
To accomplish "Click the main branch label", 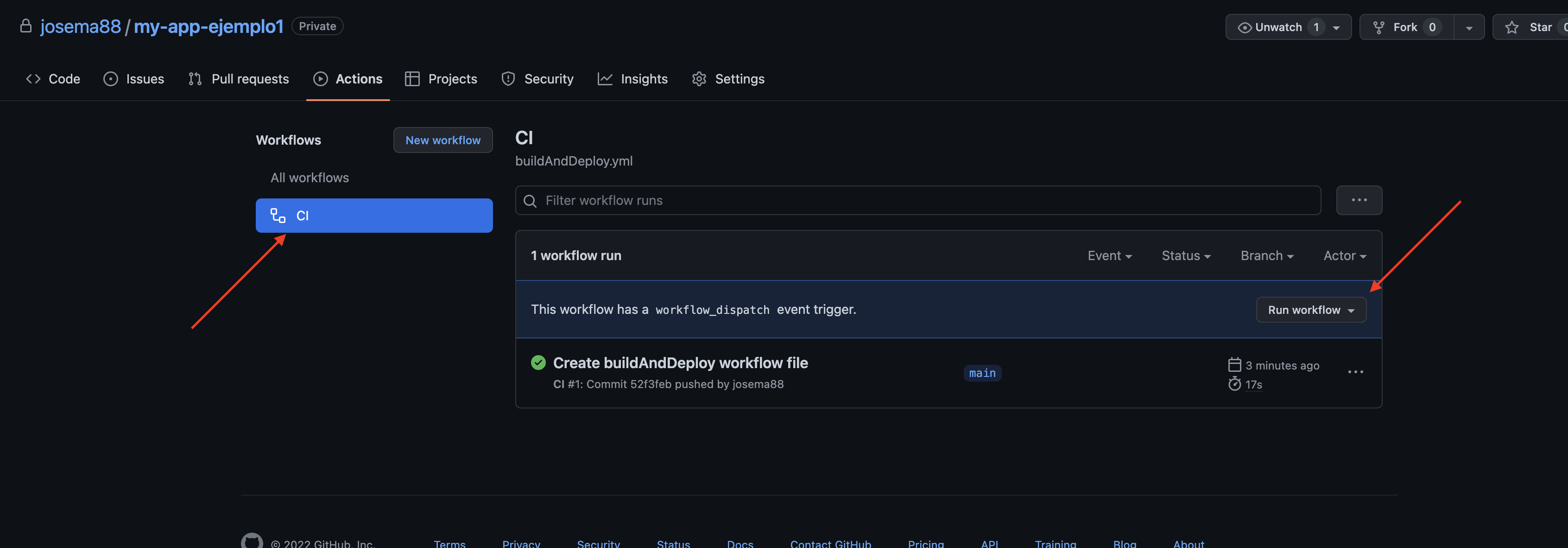I will (x=982, y=373).
